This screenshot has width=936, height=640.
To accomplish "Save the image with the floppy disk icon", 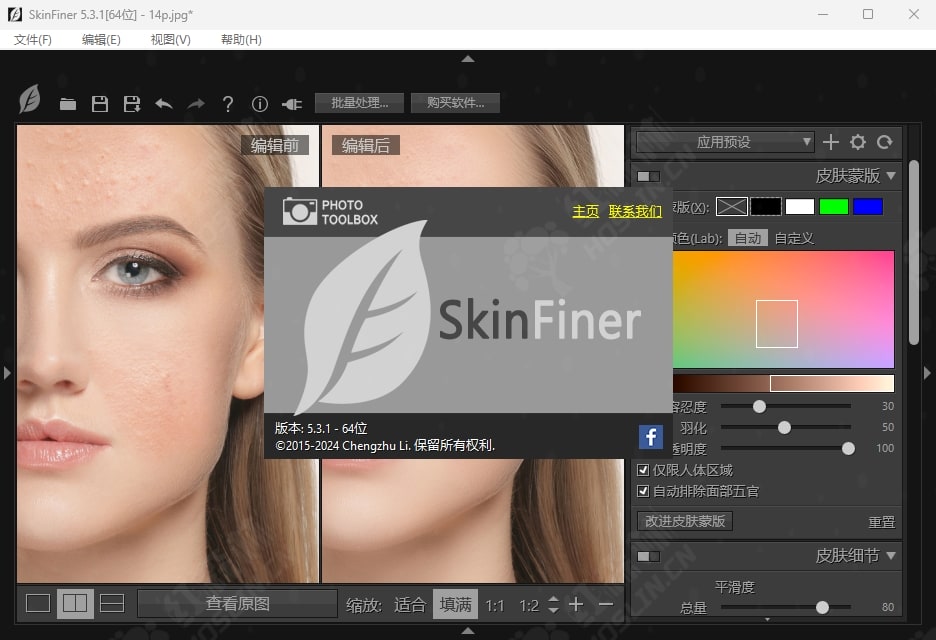I will click(x=100, y=104).
